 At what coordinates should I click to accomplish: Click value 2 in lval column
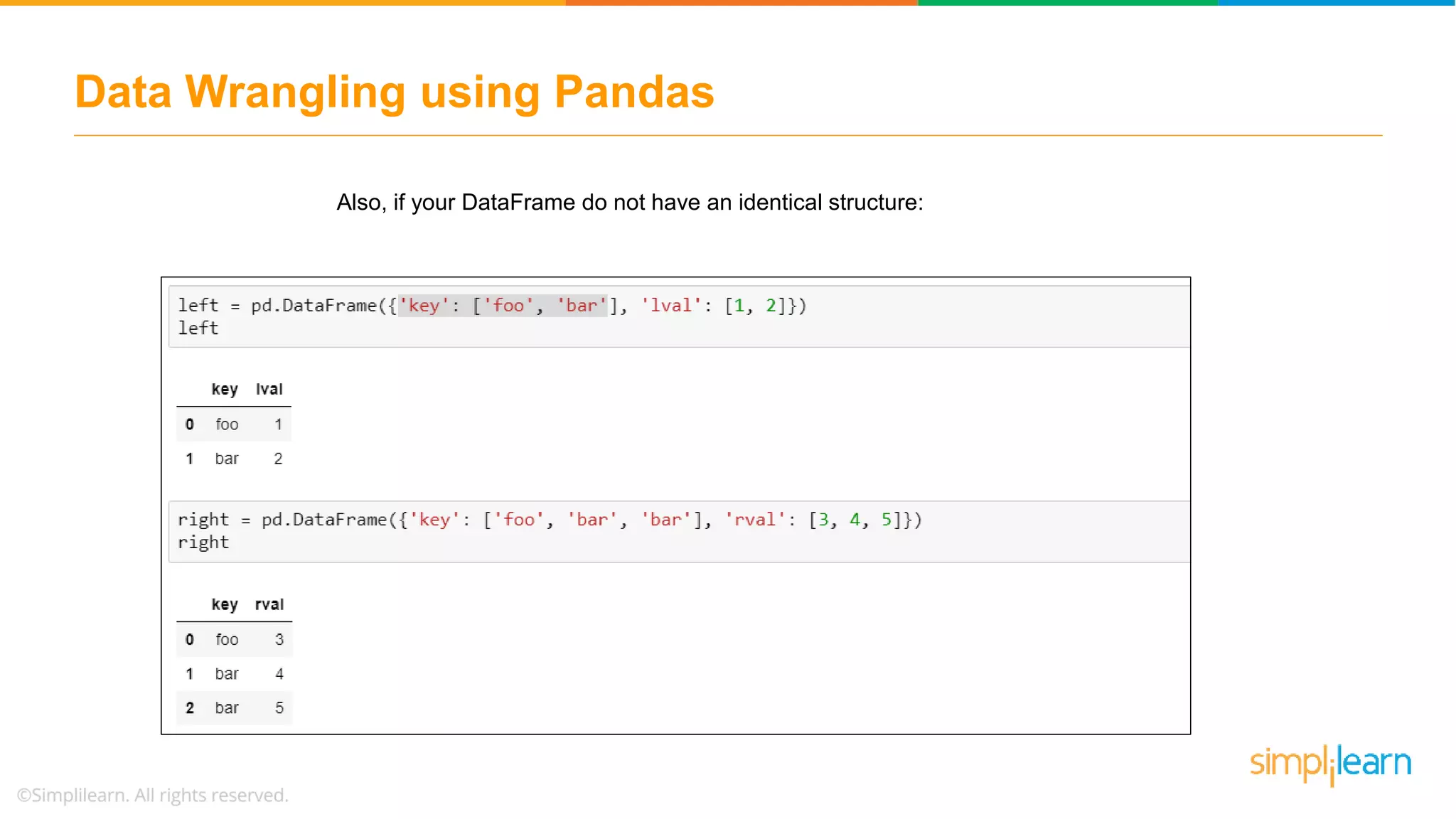(279, 459)
